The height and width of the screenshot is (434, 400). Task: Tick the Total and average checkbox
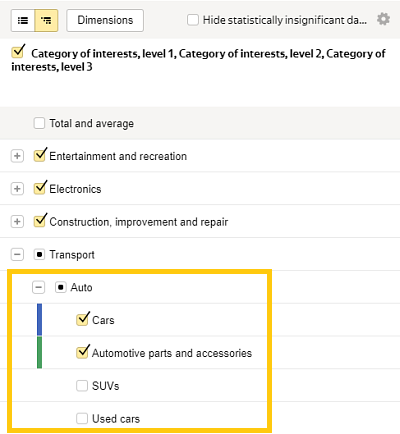pos(39,123)
